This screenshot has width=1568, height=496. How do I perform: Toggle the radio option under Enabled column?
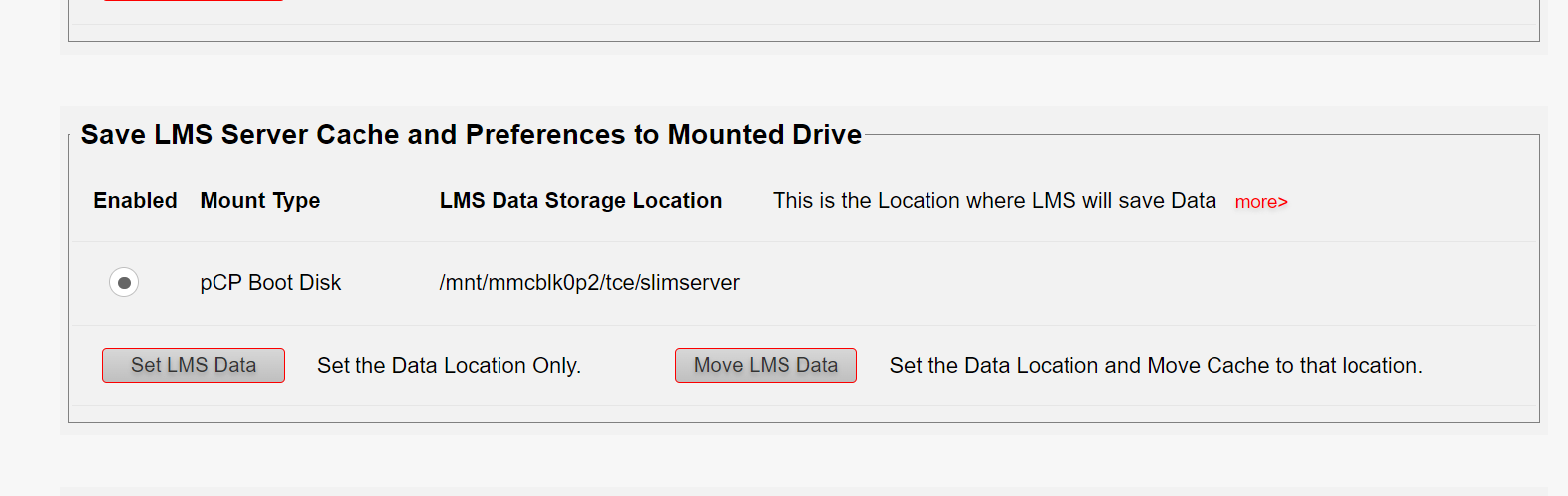pyautogui.click(x=124, y=283)
